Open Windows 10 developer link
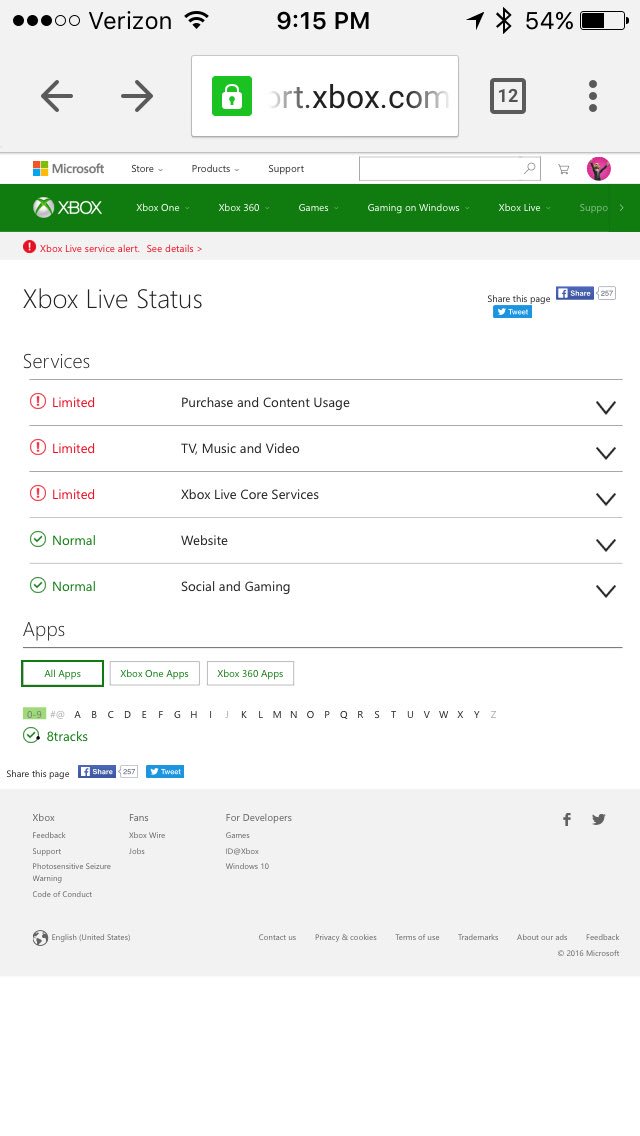The height and width of the screenshot is (1136, 640). click(x=247, y=866)
